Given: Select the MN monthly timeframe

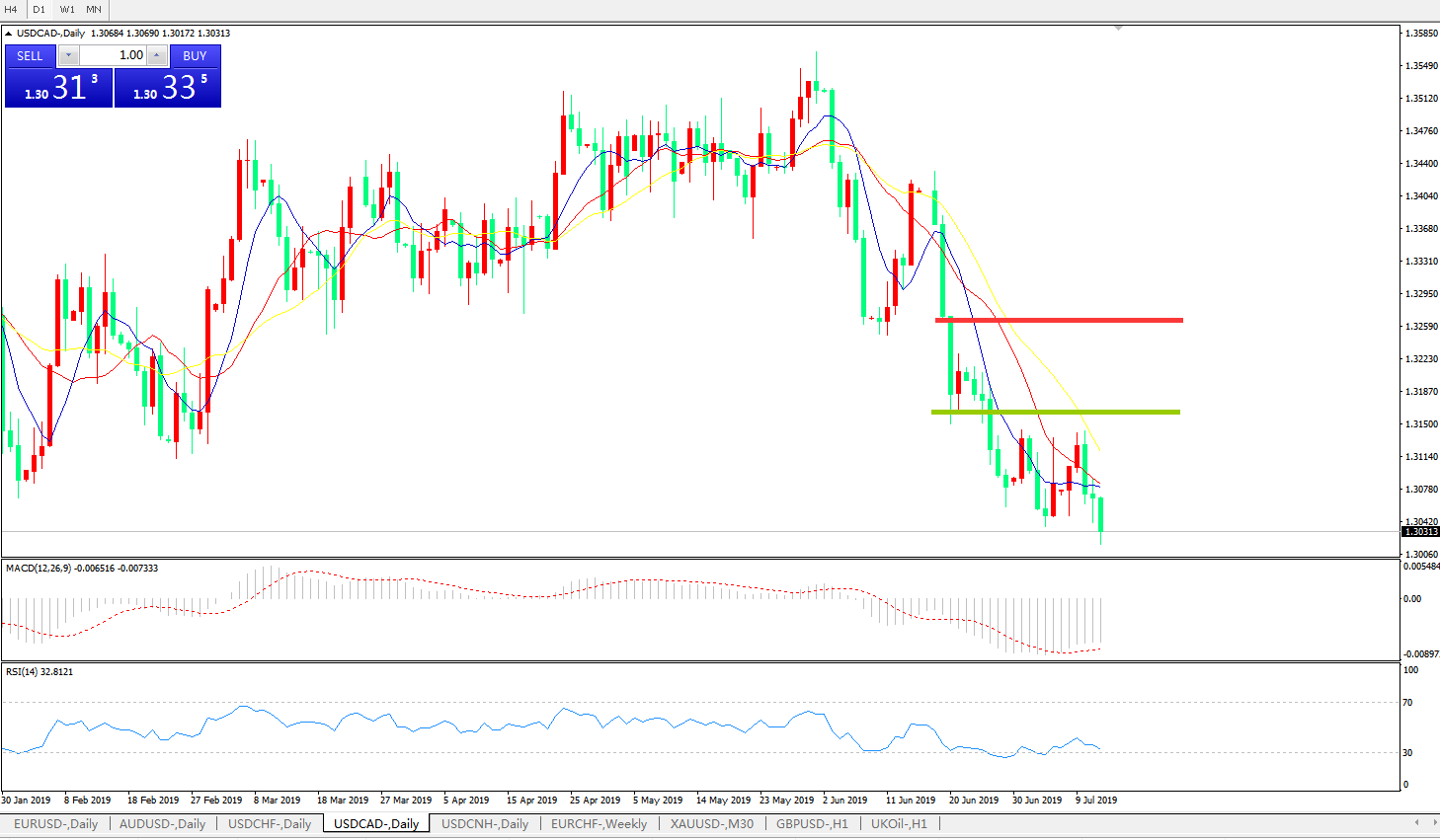Looking at the screenshot, I should coord(94,9).
